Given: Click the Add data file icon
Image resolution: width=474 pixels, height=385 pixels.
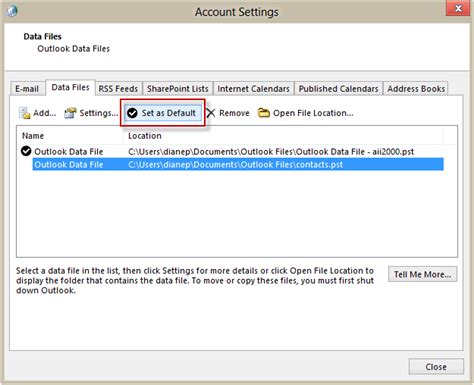Looking at the screenshot, I should pyautogui.click(x=24, y=113).
